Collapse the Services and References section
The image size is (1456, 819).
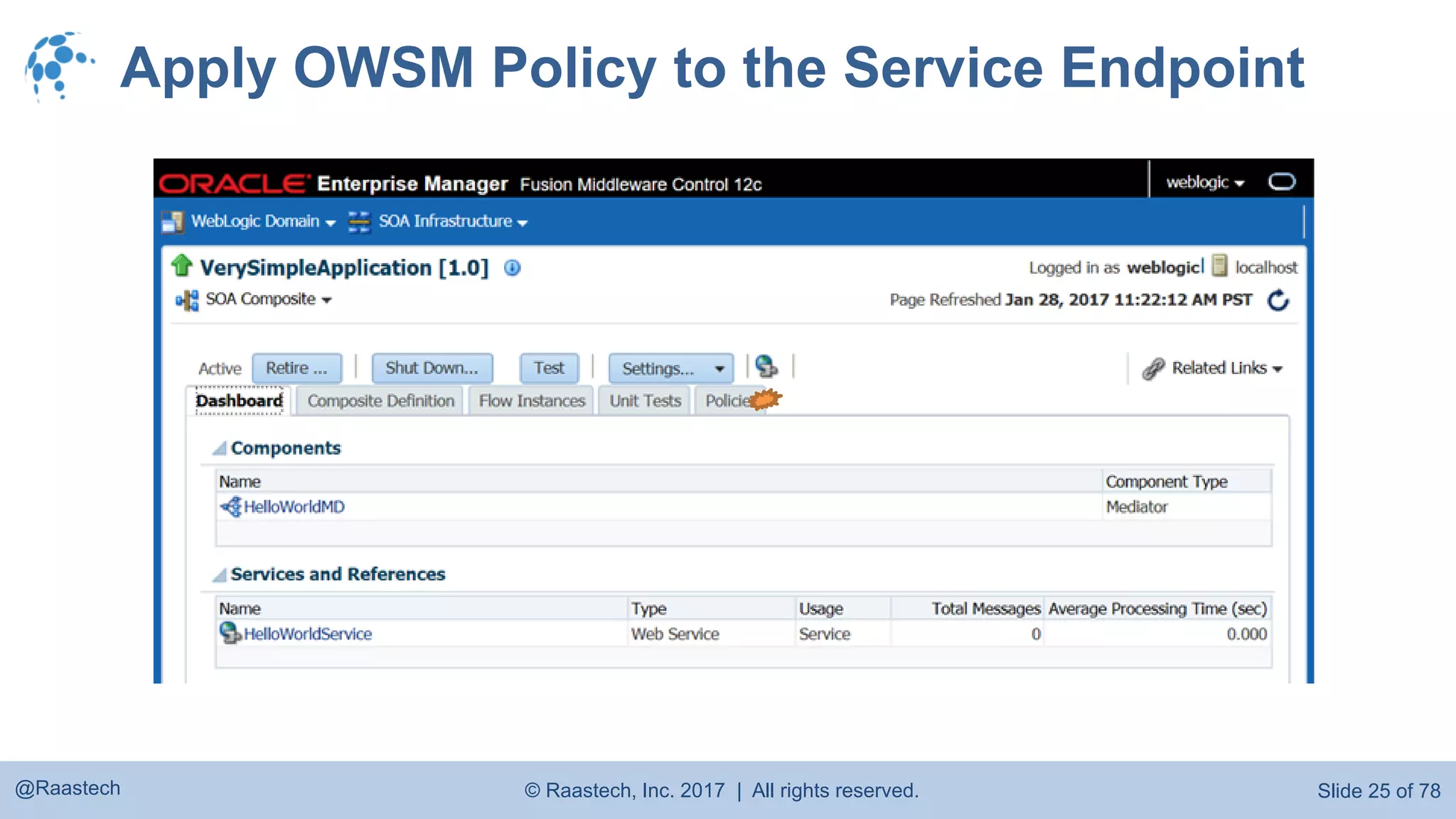(x=220, y=574)
